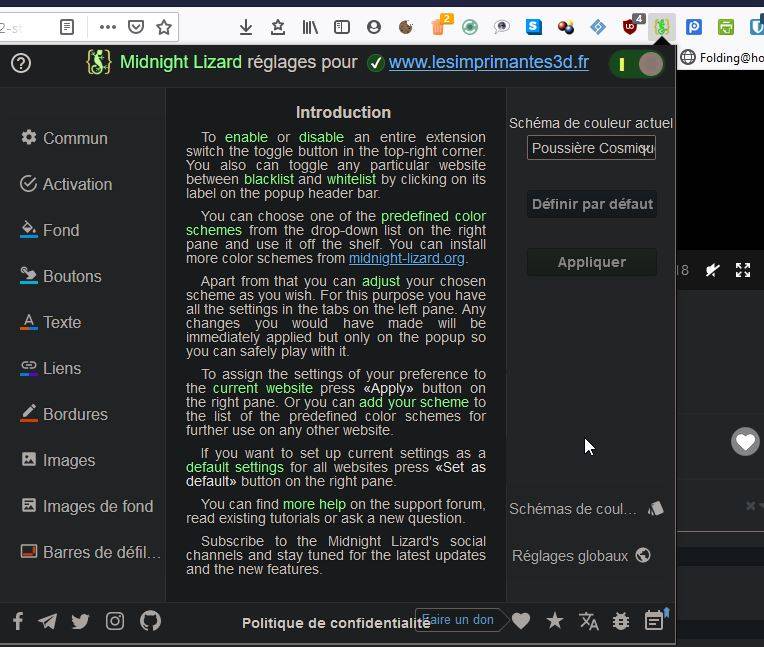Click the heart donate icon in footer
The image size is (764, 647).
click(521, 621)
